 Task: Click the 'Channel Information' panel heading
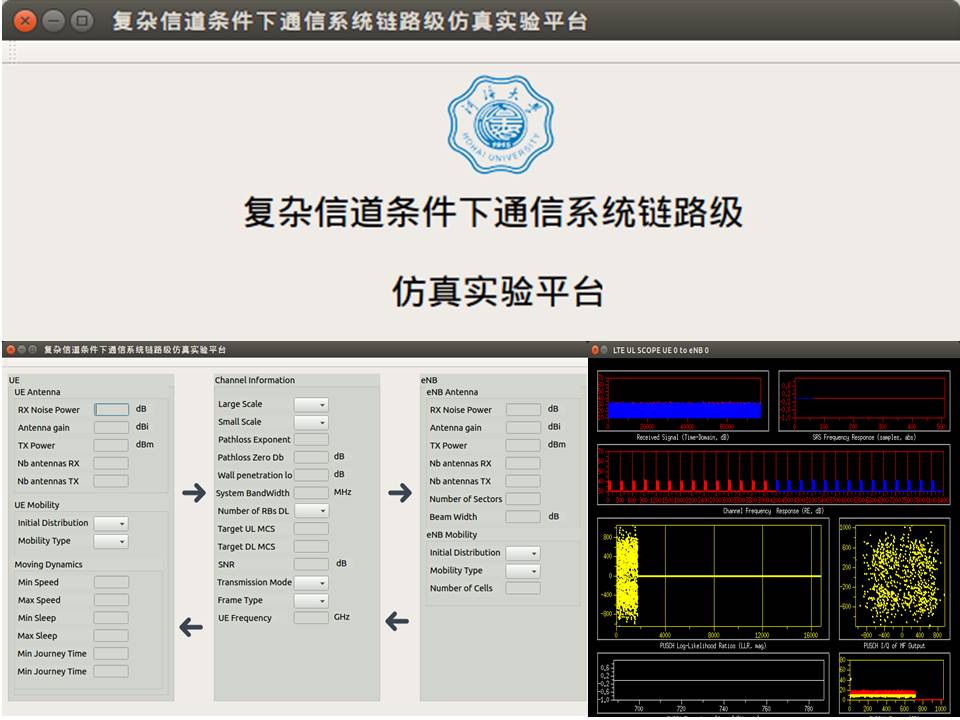(x=255, y=380)
